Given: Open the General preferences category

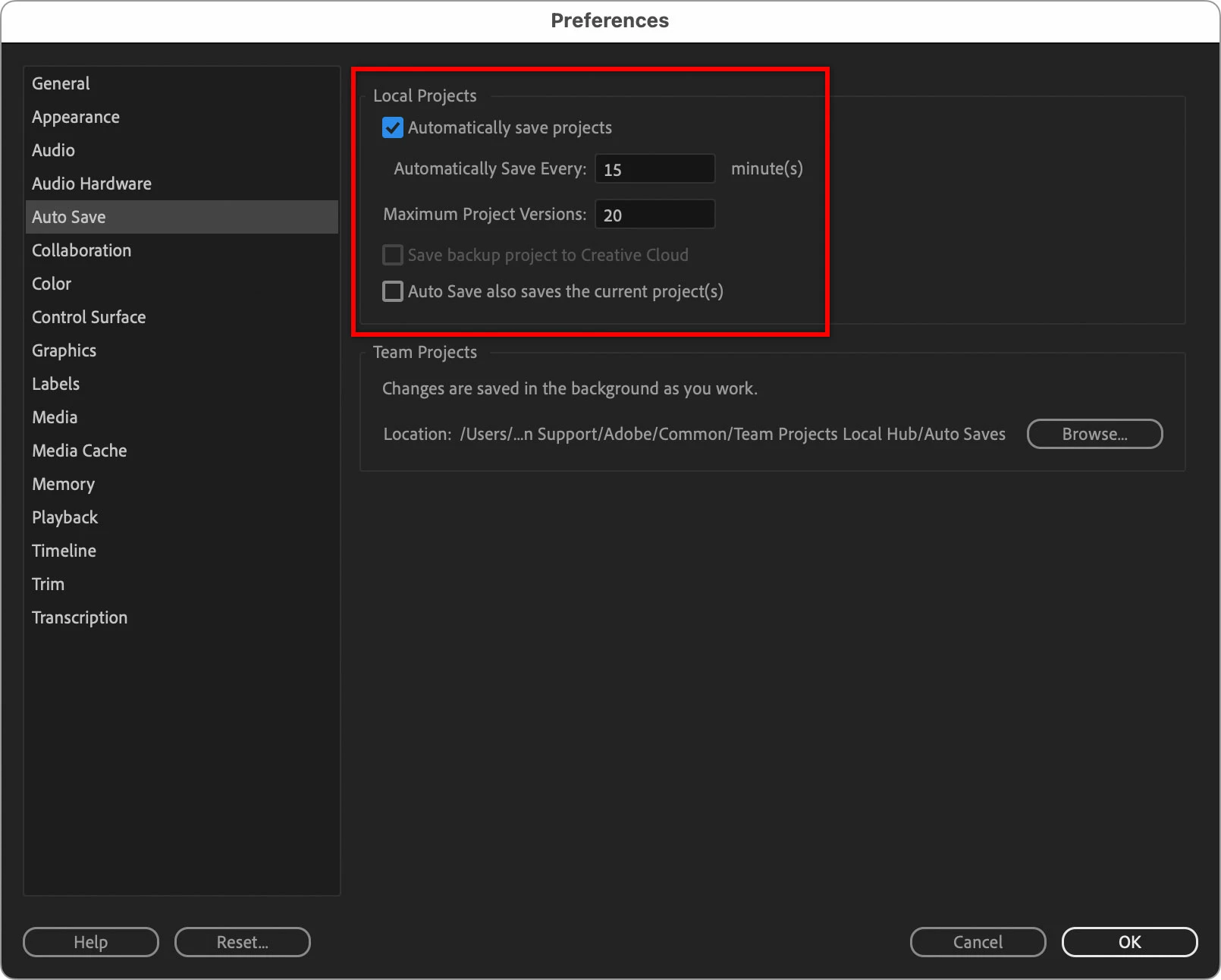Looking at the screenshot, I should (x=182, y=83).
